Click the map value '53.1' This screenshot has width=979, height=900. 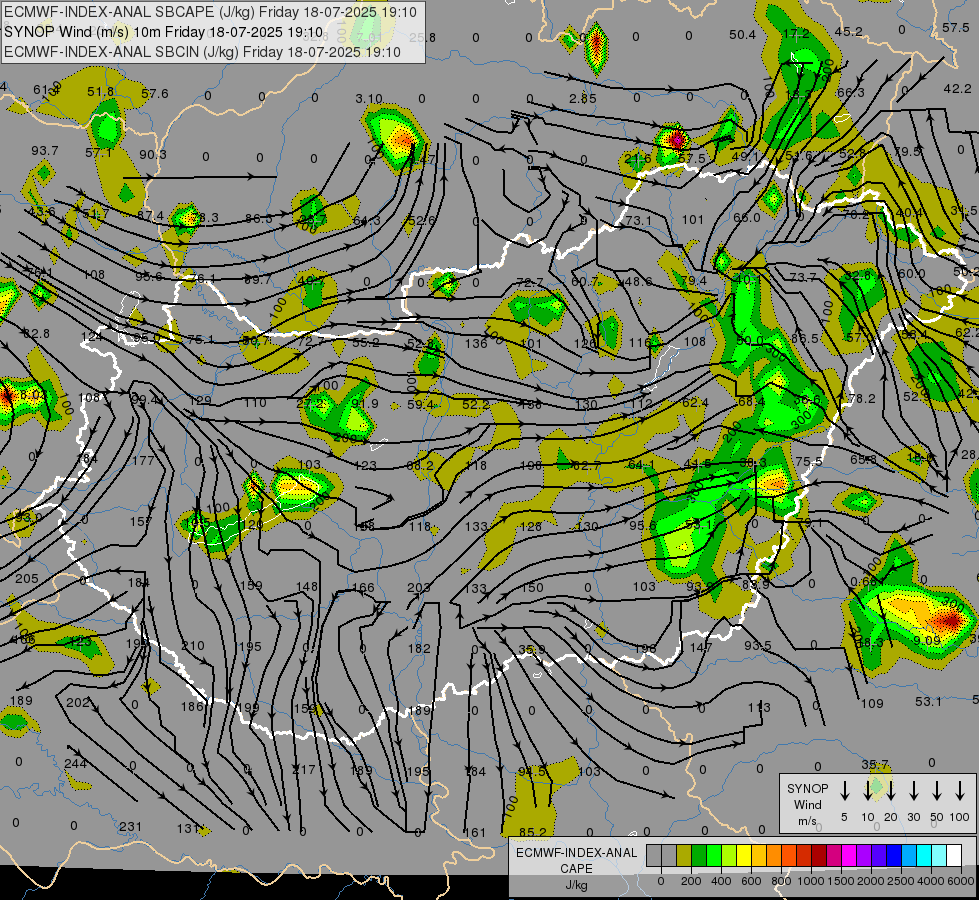click(x=928, y=701)
